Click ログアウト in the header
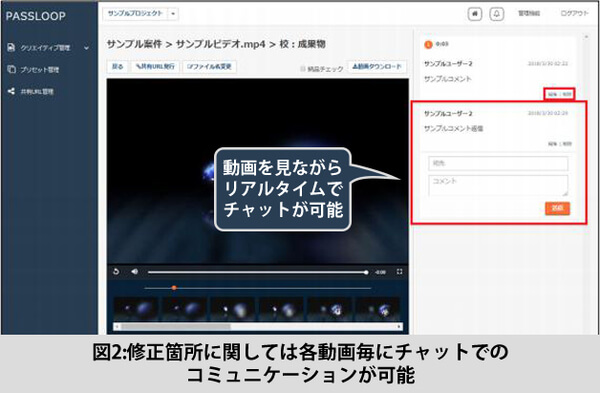600x393 pixels. 574,13
